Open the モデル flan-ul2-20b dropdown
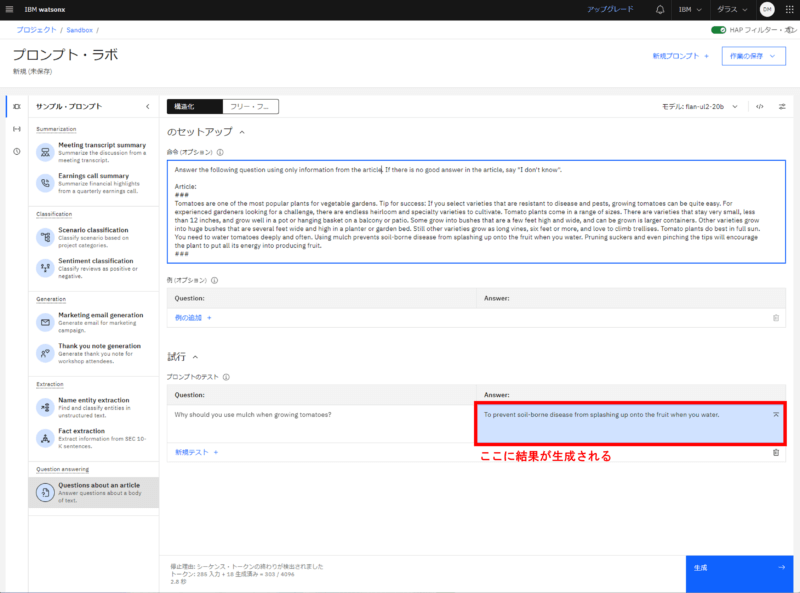 tap(699, 107)
